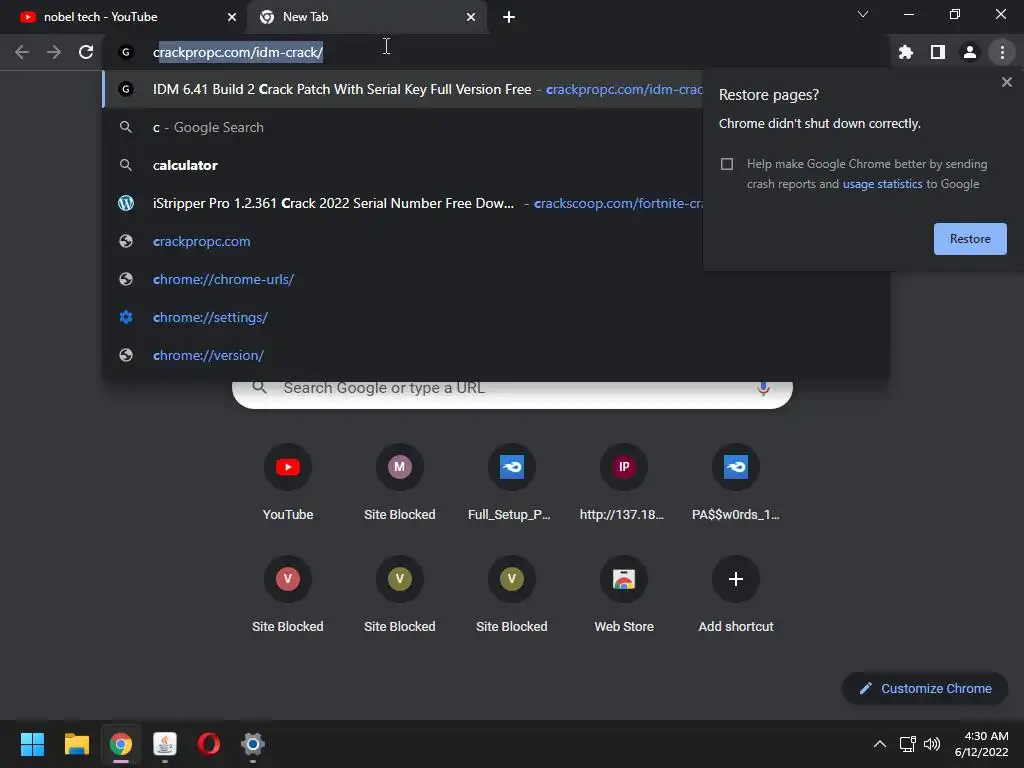Open Chrome's three-dot menu
The height and width of the screenshot is (768, 1024).
(x=1002, y=52)
